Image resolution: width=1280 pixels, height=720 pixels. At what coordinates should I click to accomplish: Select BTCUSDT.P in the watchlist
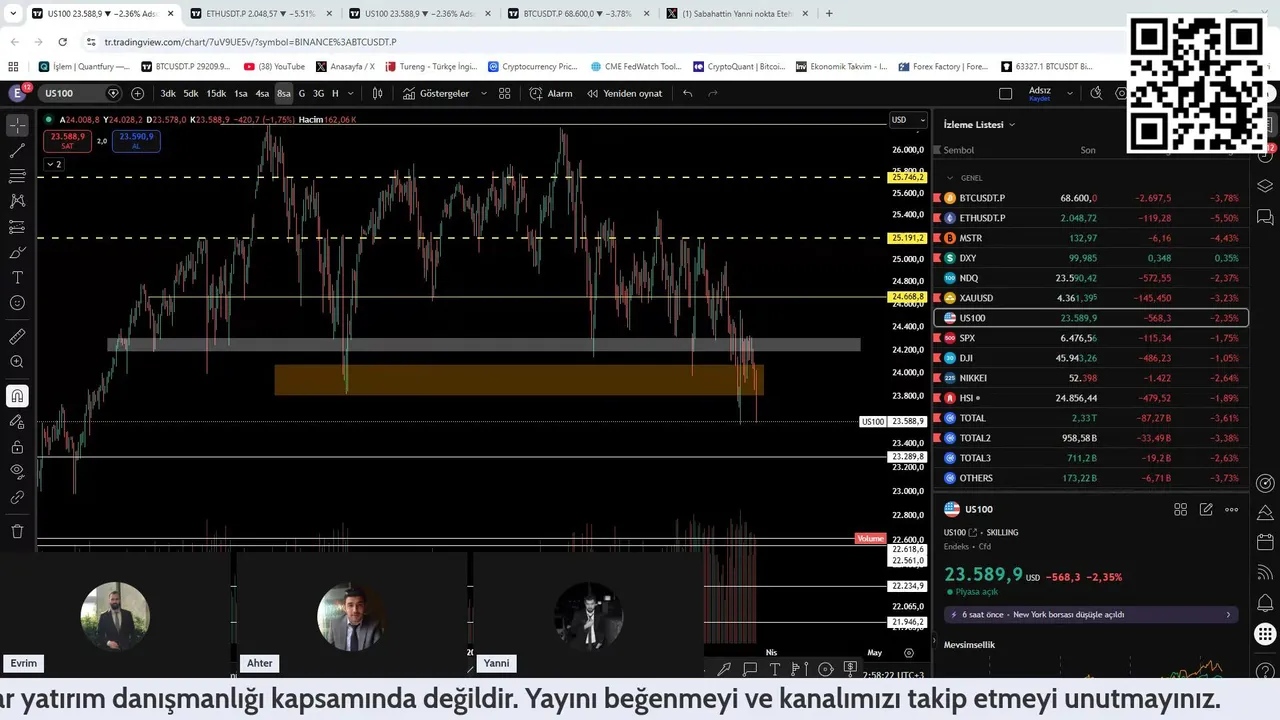1090,198
